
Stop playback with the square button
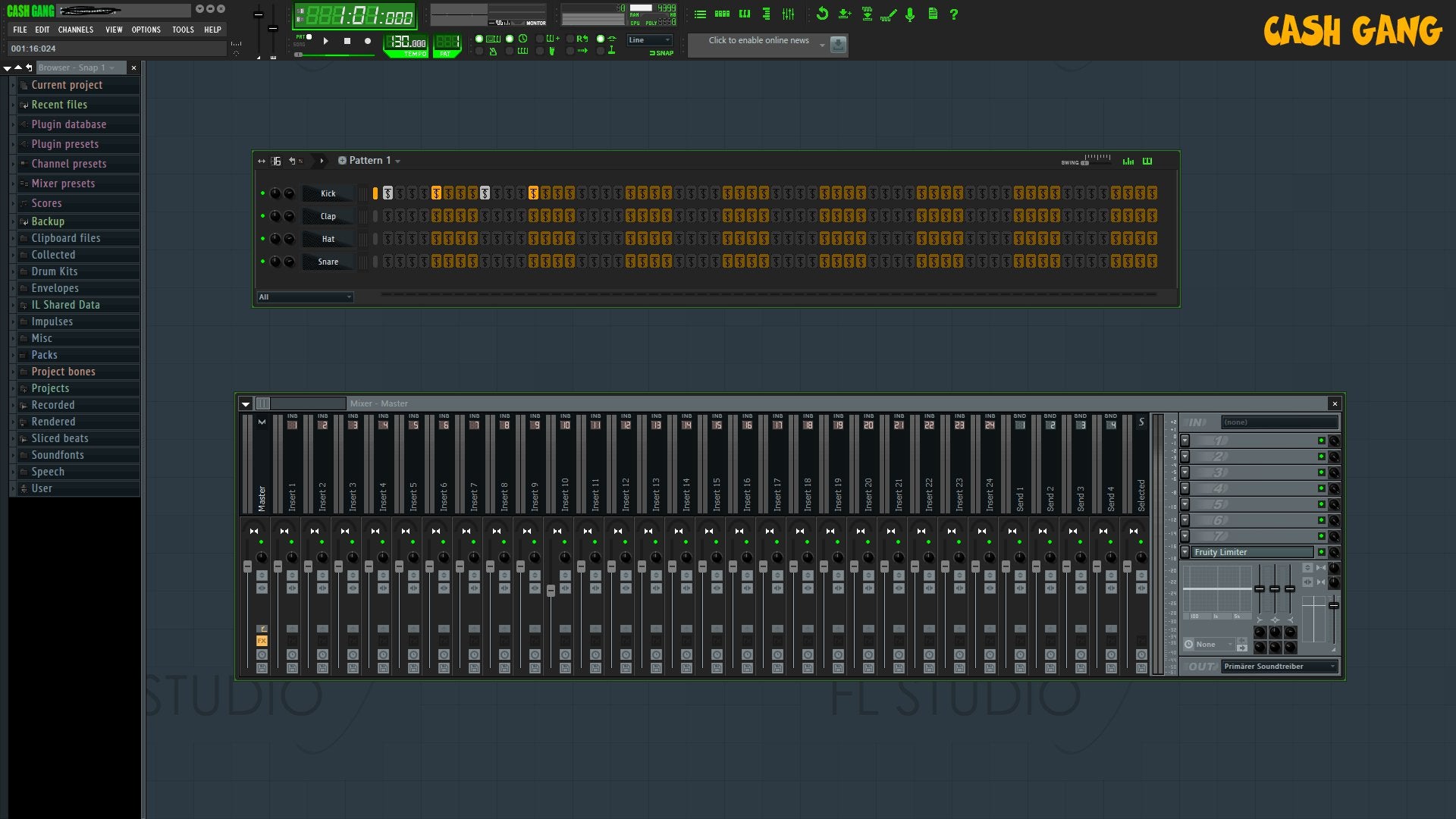(x=347, y=41)
